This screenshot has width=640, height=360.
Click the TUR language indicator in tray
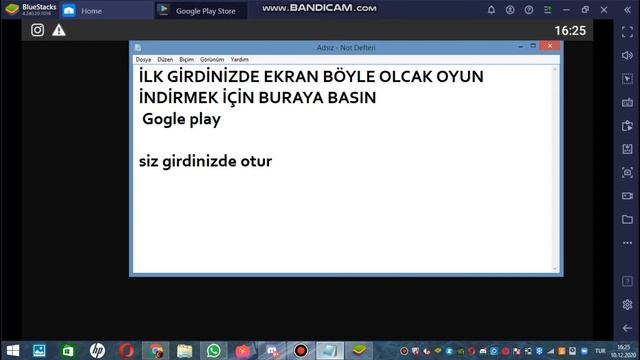[600, 351]
